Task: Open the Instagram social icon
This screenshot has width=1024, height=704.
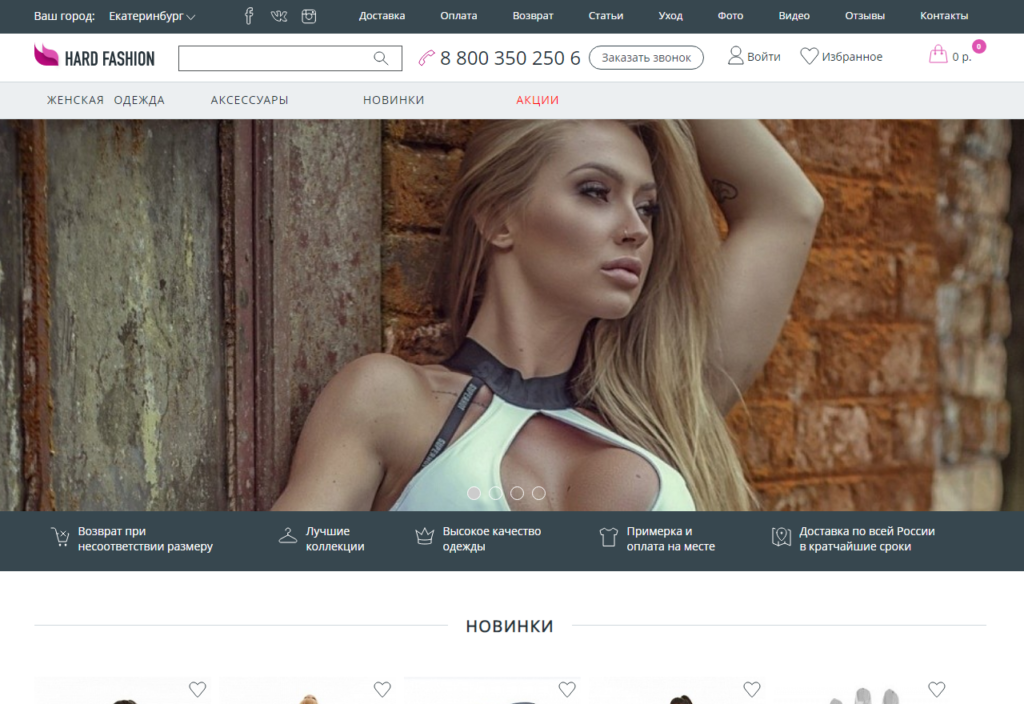Action: click(309, 16)
